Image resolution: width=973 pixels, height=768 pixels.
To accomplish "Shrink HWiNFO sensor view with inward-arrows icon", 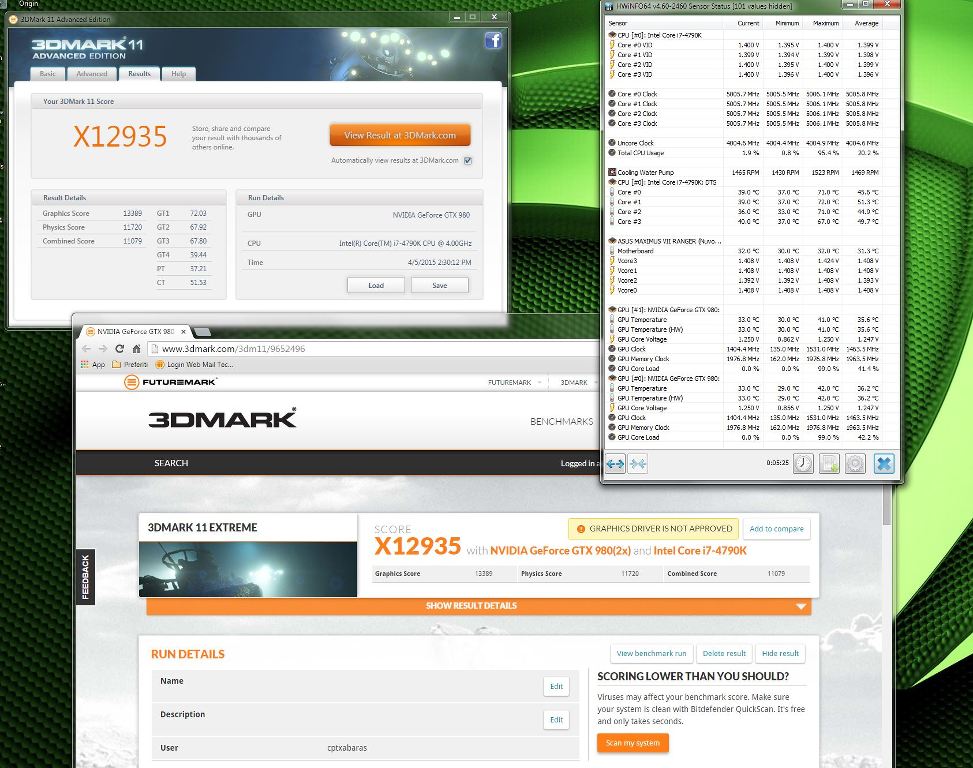I will point(638,463).
